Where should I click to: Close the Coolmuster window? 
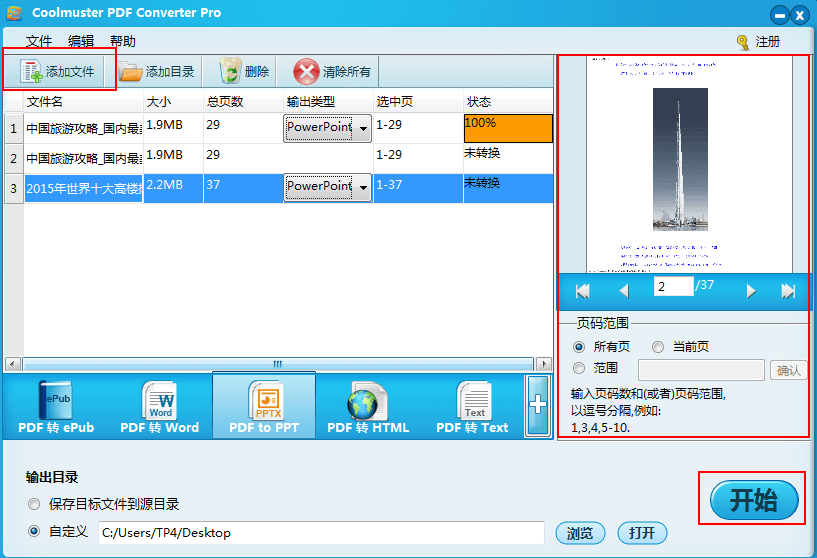tap(799, 16)
